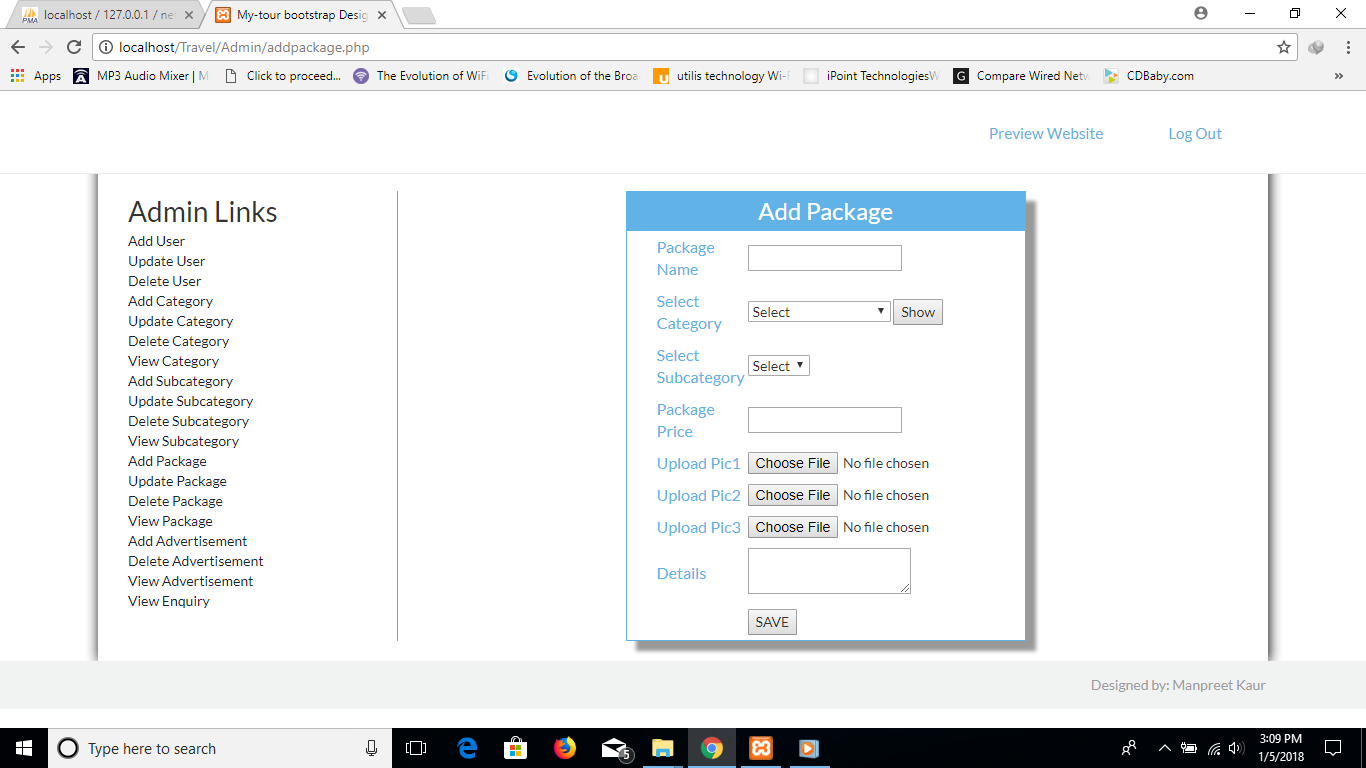Reload the page with the refresh icon
The height and width of the screenshot is (768, 1366).
pos(73,47)
